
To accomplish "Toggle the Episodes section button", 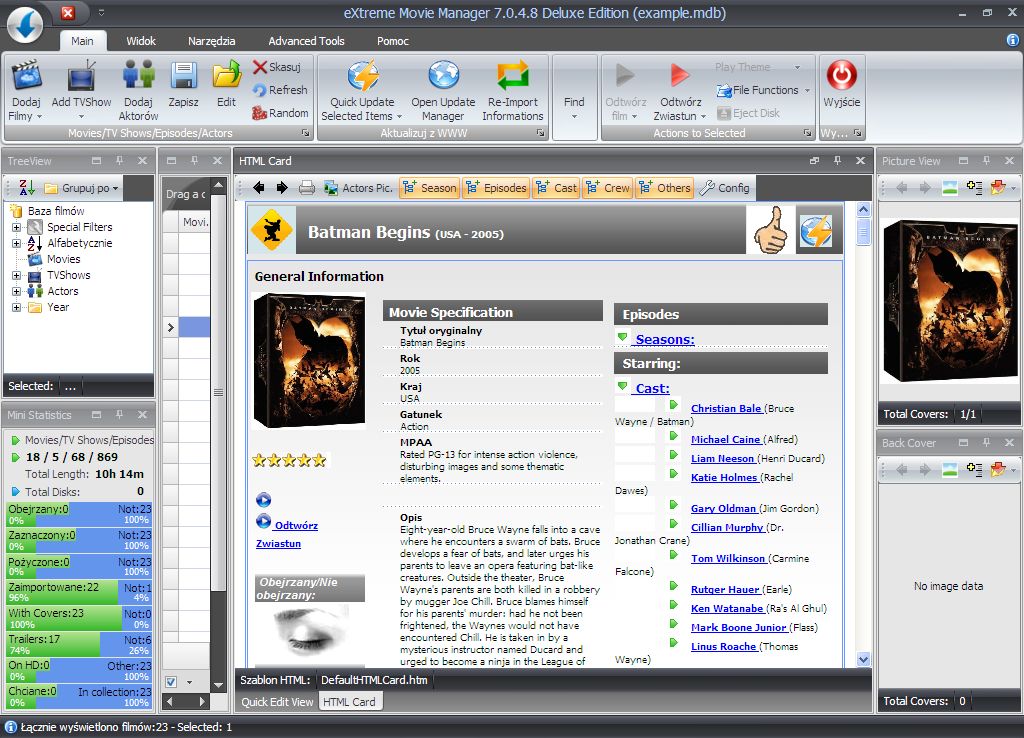I will coord(495,188).
